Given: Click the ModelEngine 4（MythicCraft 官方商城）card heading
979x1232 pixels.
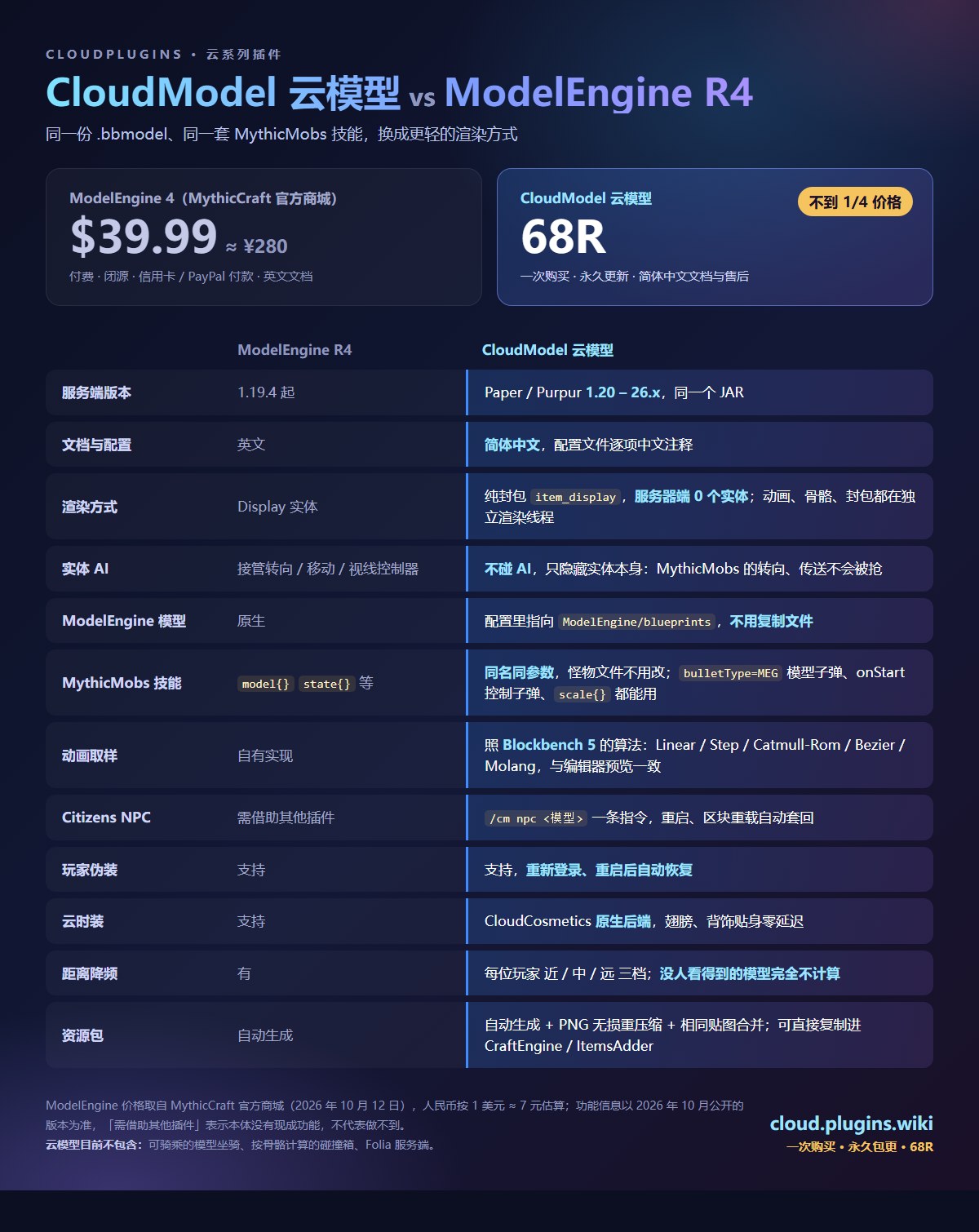Looking at the screenshot, I should click(203, 198).
